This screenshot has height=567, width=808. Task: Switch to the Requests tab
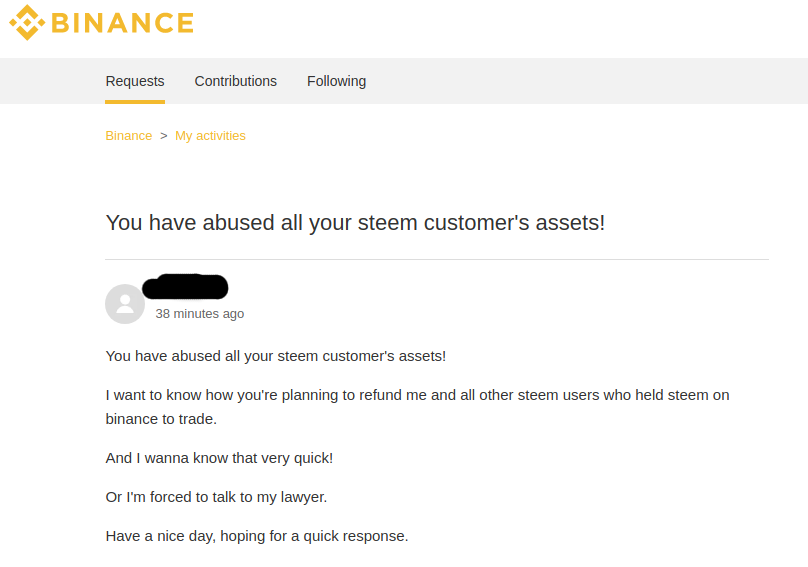click(x=135, y=81)
